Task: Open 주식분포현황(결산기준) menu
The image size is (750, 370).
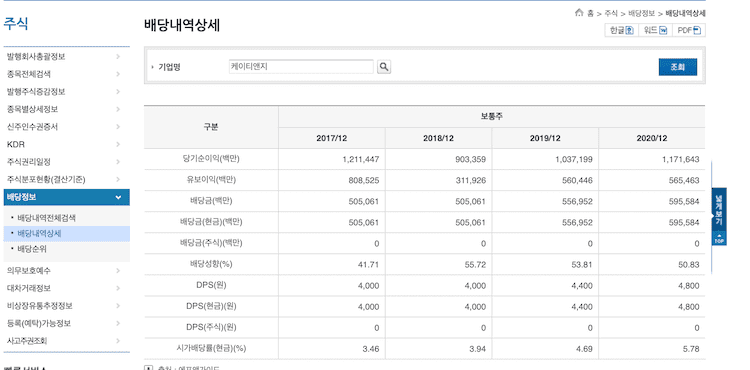Action: (x=46, y=179)
